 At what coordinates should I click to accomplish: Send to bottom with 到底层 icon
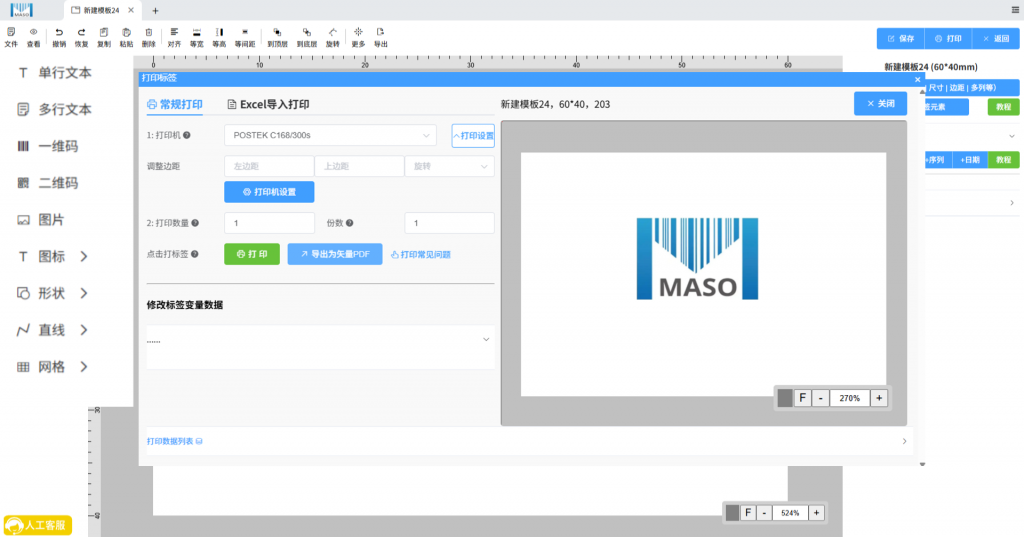coord(307,37)
